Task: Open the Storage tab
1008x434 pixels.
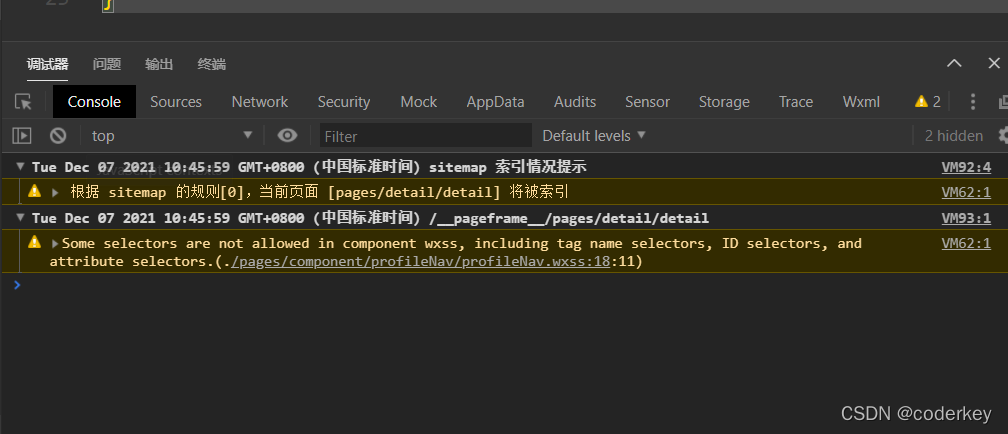Action: 724,102
